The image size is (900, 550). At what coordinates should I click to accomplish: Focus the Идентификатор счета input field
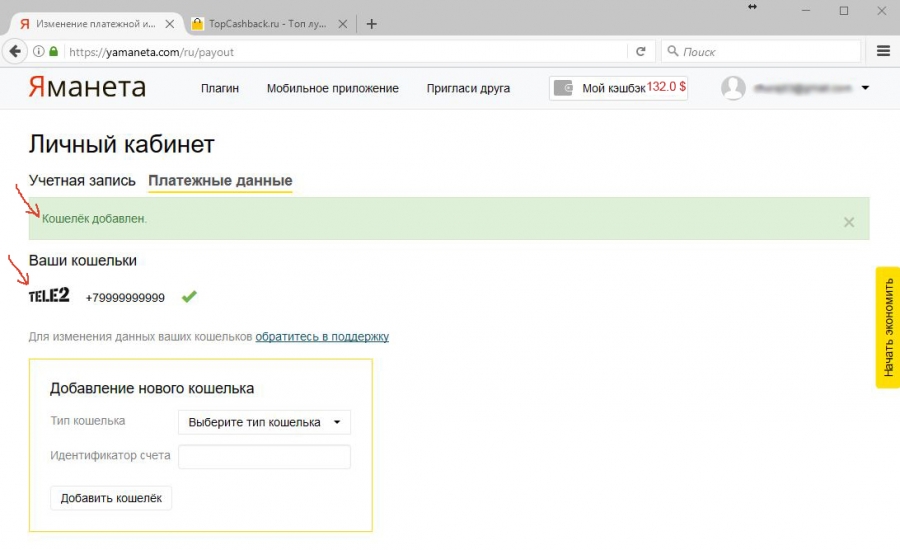[264, 456]
